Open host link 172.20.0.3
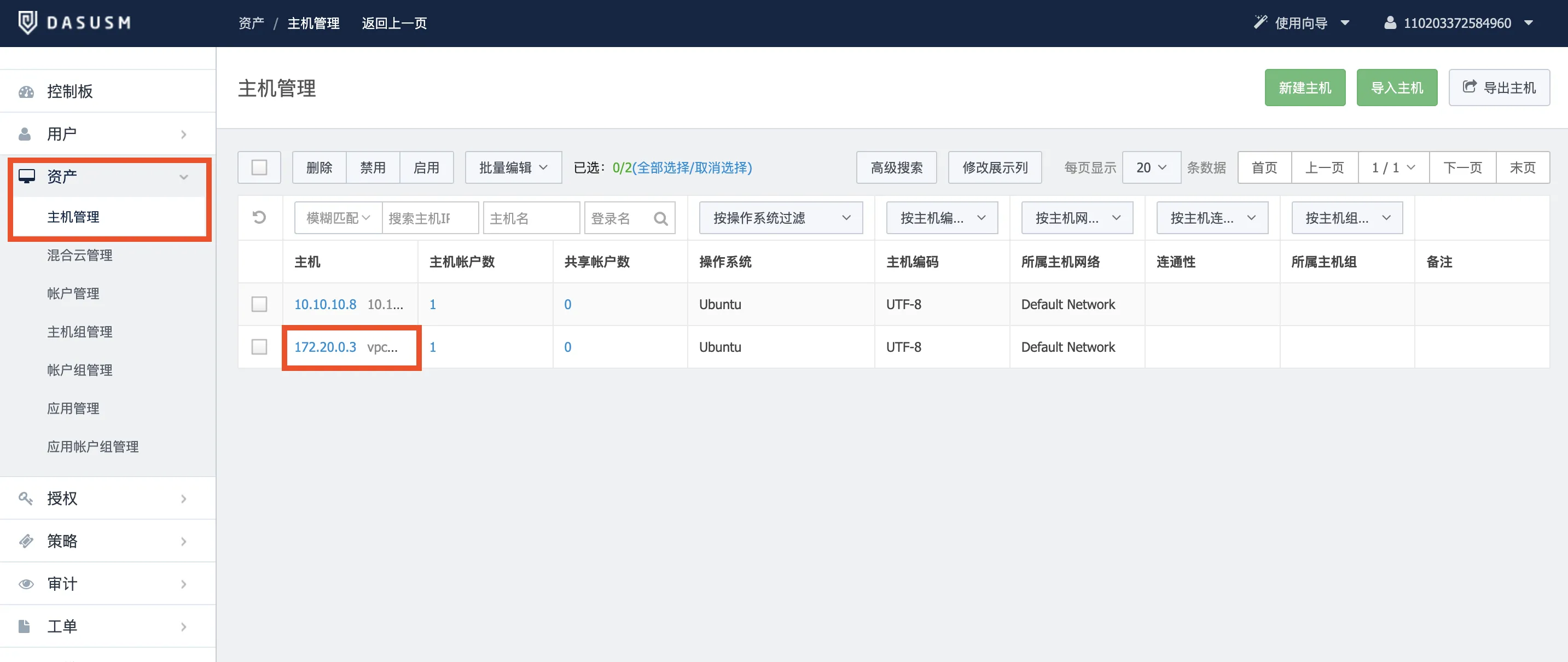The image size is (1568, 662). click(x=325, y=347)
